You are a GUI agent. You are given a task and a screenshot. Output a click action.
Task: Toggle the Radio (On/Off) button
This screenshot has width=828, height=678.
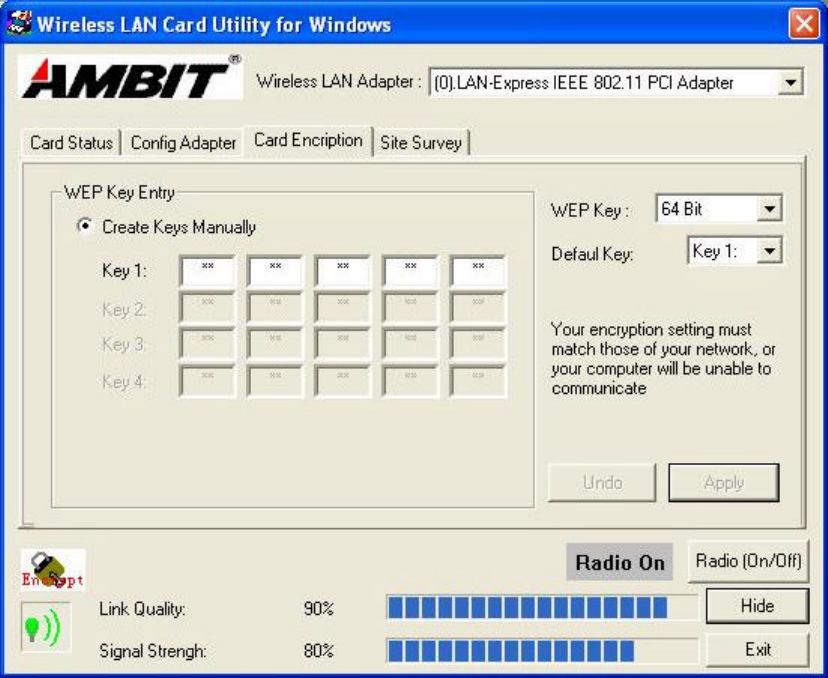tap(748, 561)
